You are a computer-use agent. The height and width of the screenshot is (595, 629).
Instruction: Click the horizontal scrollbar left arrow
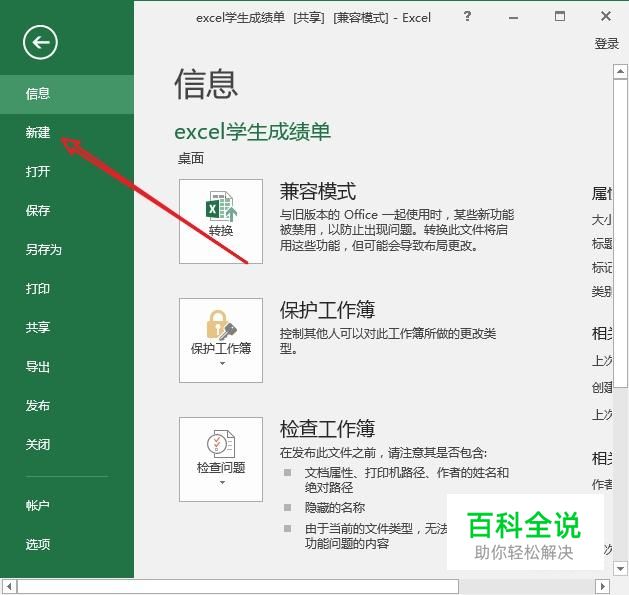(x=8, y=586)
